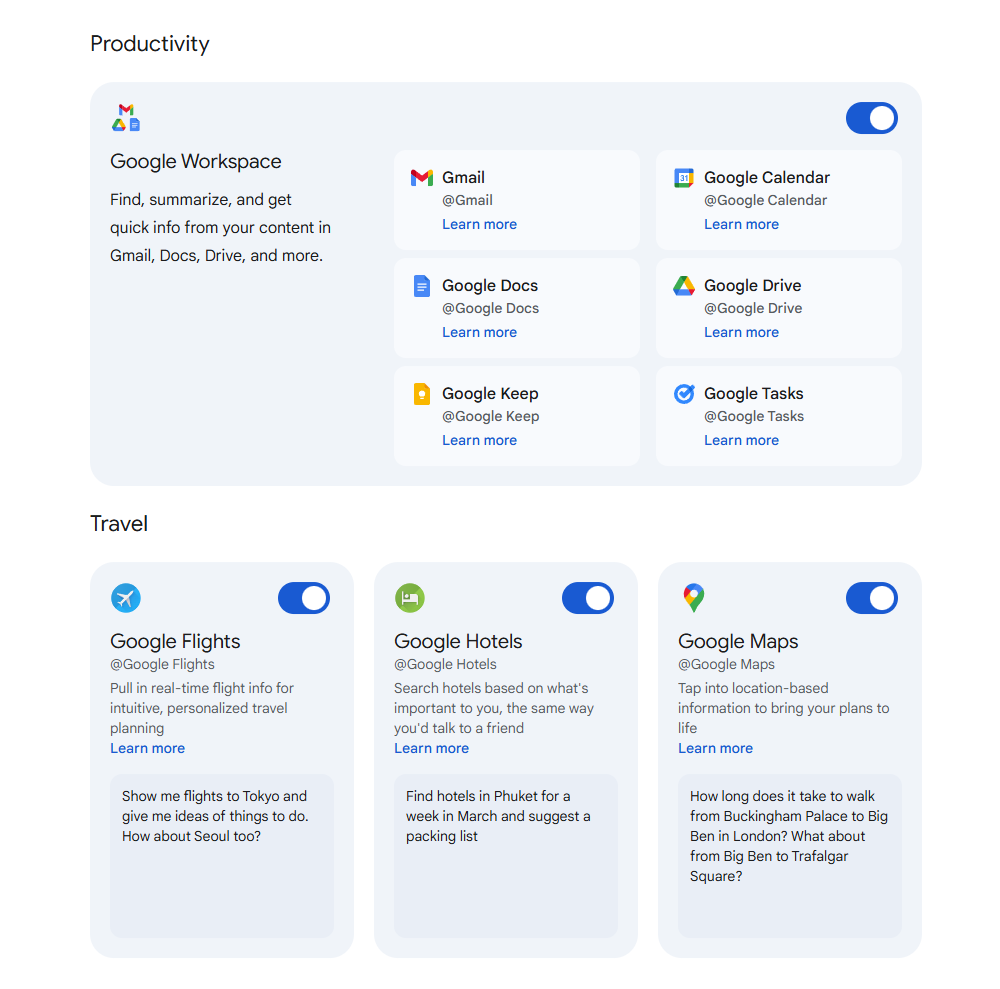
Task: Click the 'Search hotels based on' description
Action: 494,708
